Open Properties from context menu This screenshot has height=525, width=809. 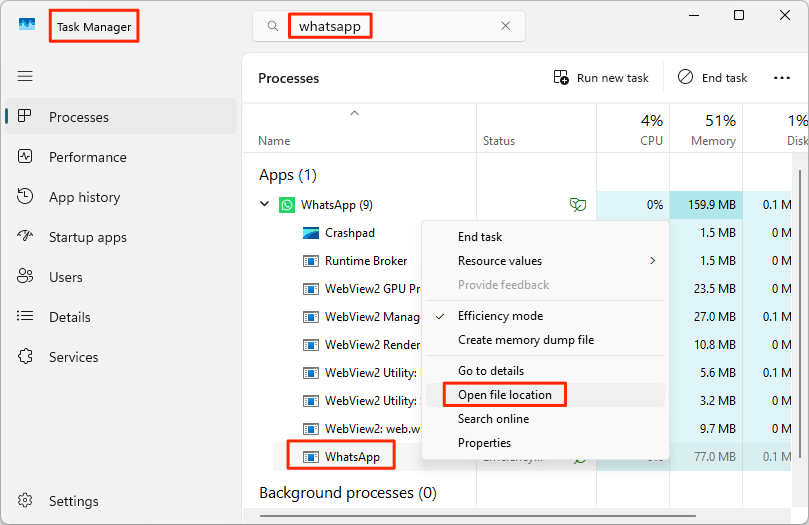click(x=545, y=443)
